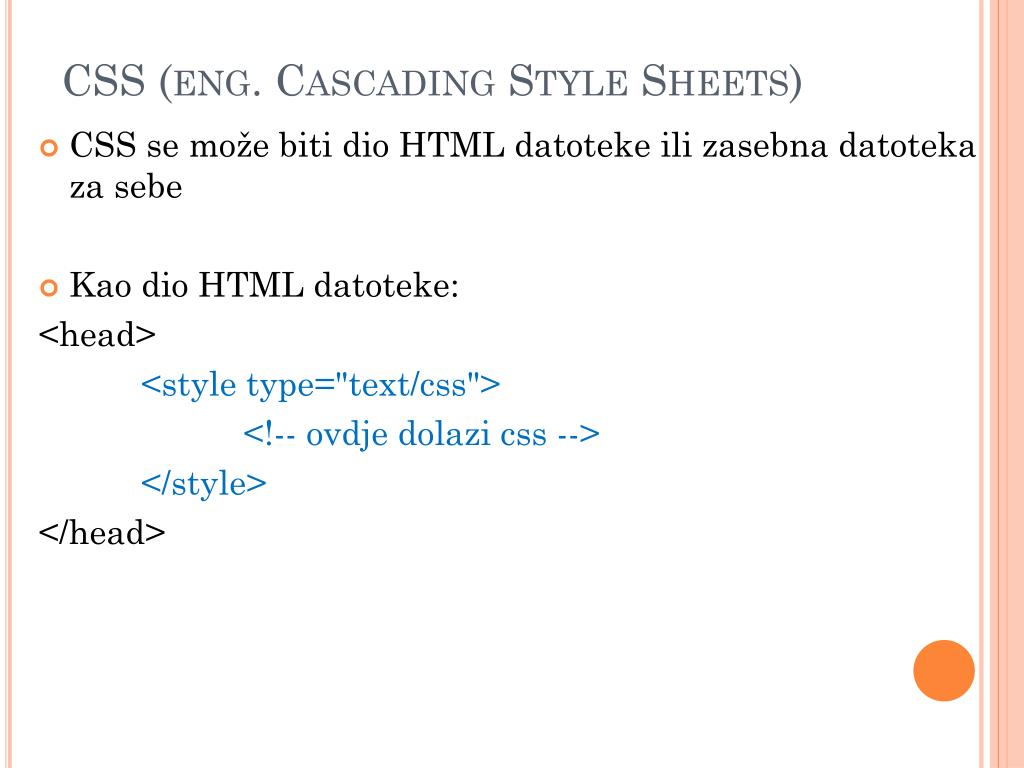The width and height of the screenshot is (1024, 768).
Task: Click the closing </head> tag text
Action: click(102, 532)
